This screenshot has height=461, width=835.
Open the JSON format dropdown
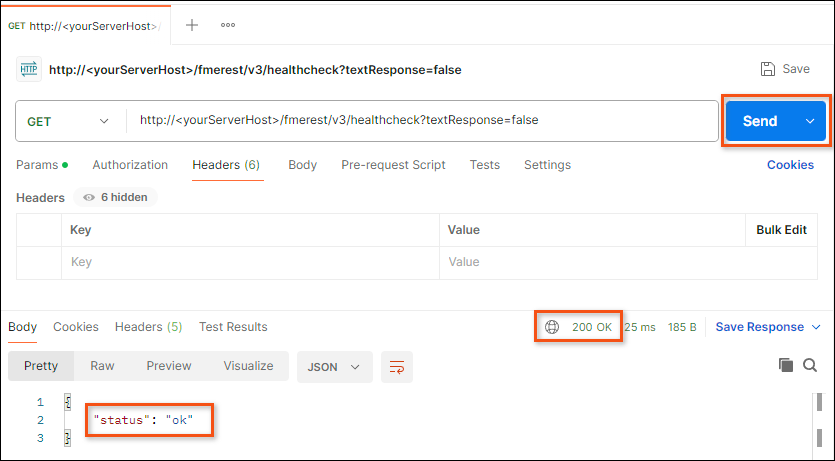(x=334, y=367)
